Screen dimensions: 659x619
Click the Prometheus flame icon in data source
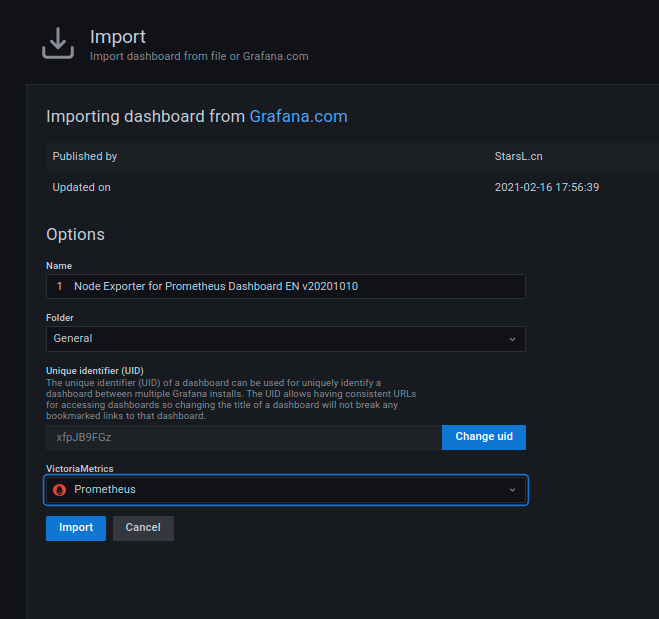tap(59, 489)
